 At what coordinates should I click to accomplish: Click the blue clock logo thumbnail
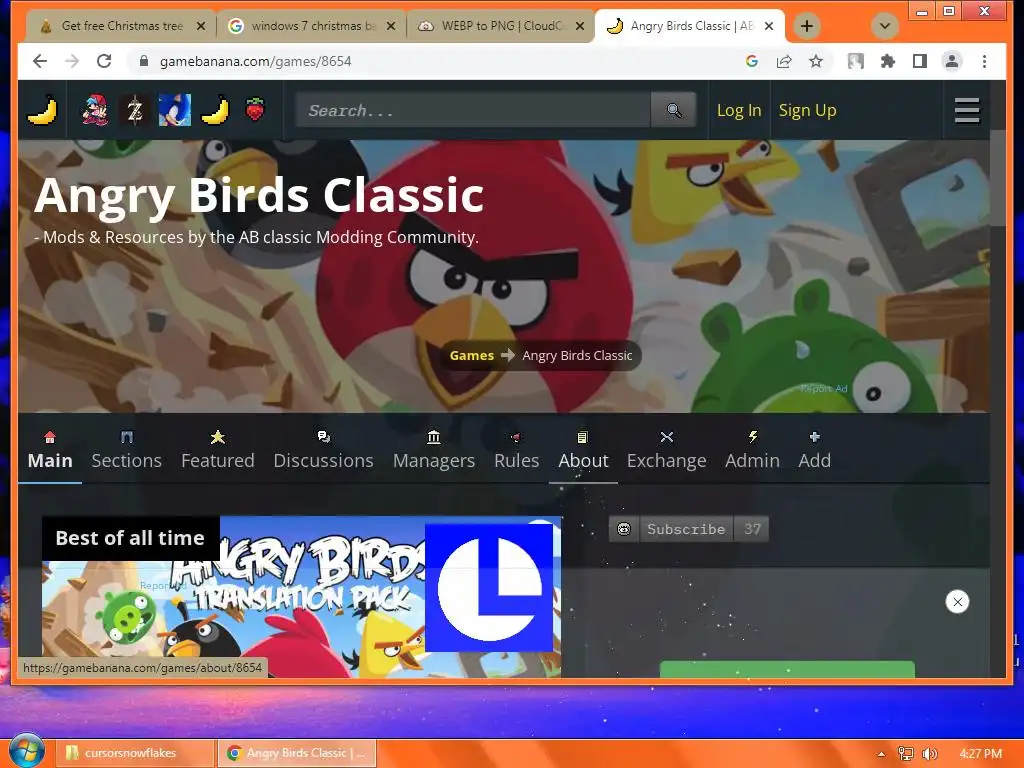click(x=489, y=587)
